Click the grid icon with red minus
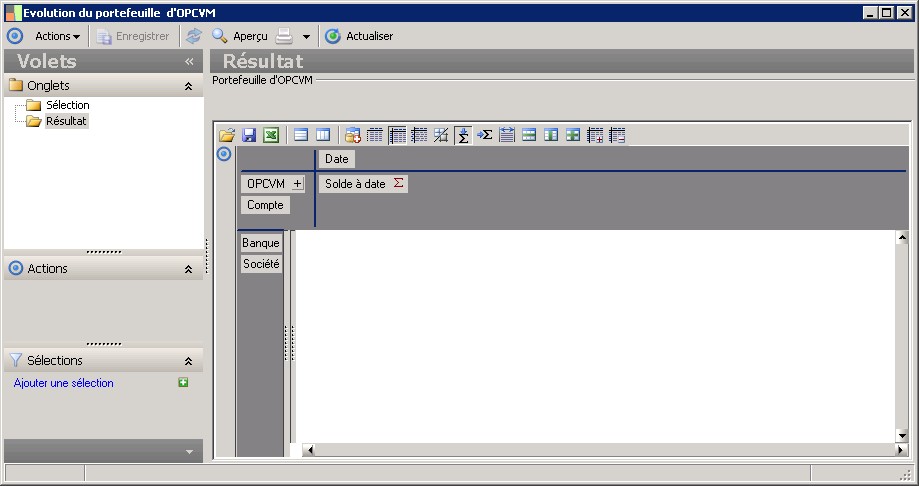 coord(617,135)
